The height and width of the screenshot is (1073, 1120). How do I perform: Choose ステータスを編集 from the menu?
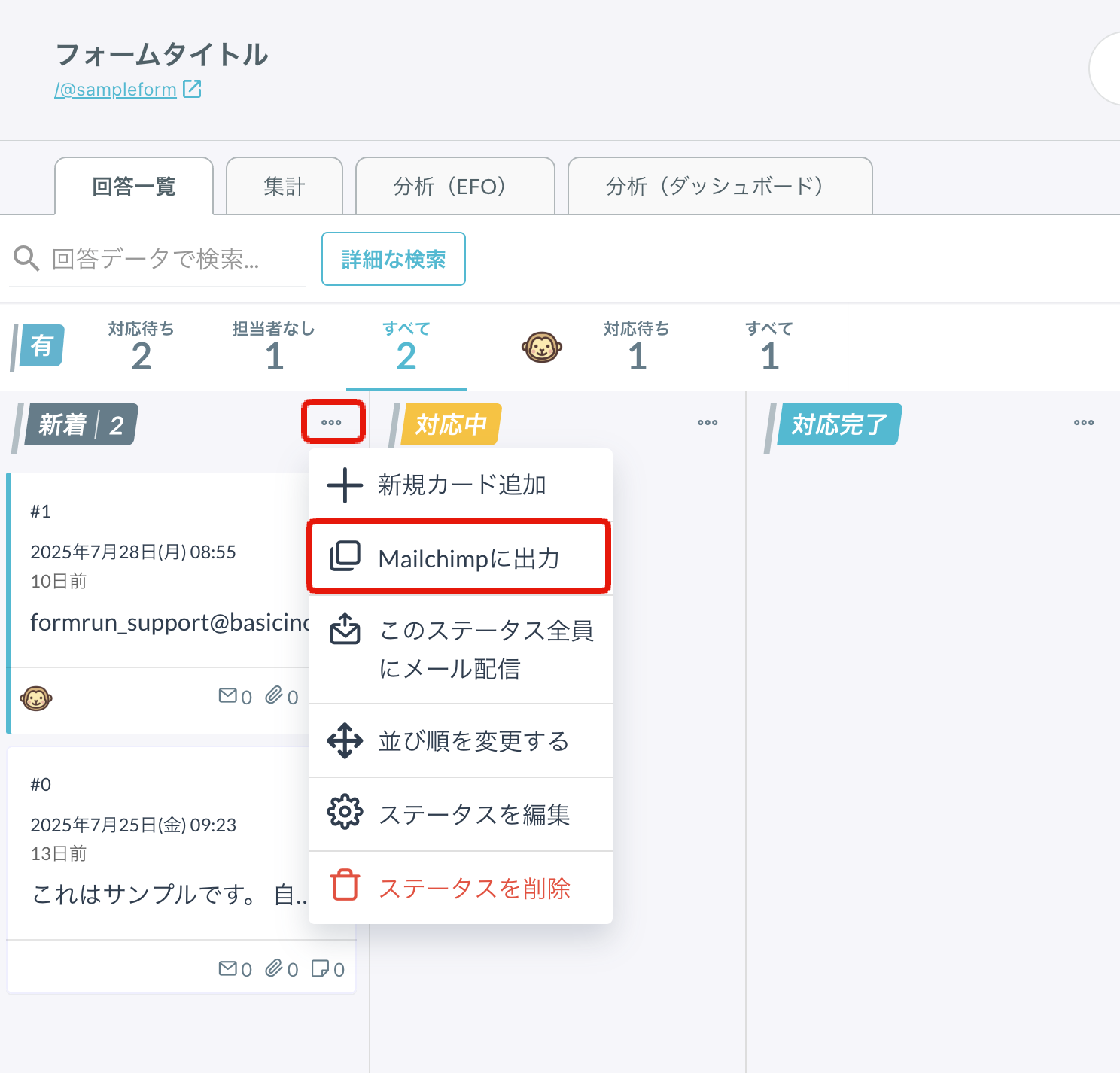461,814
